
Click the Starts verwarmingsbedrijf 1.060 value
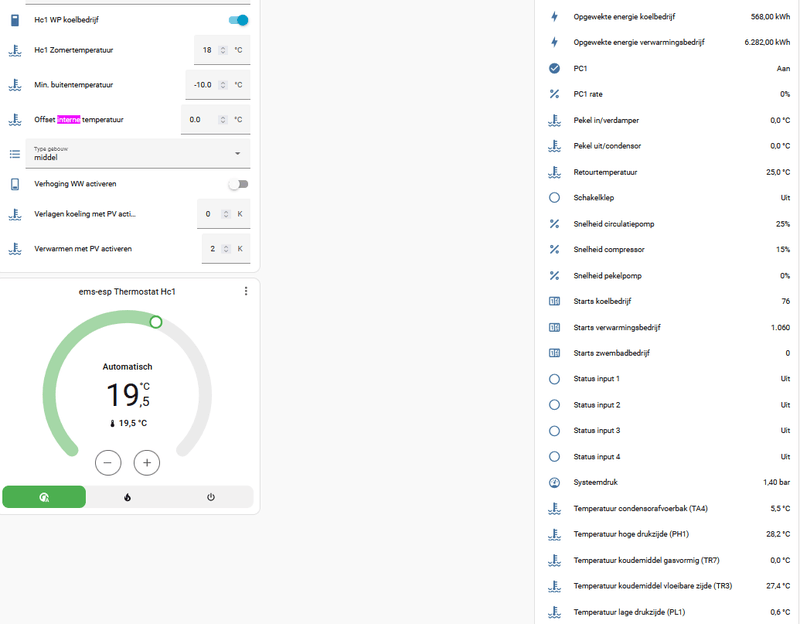[780, 327]
